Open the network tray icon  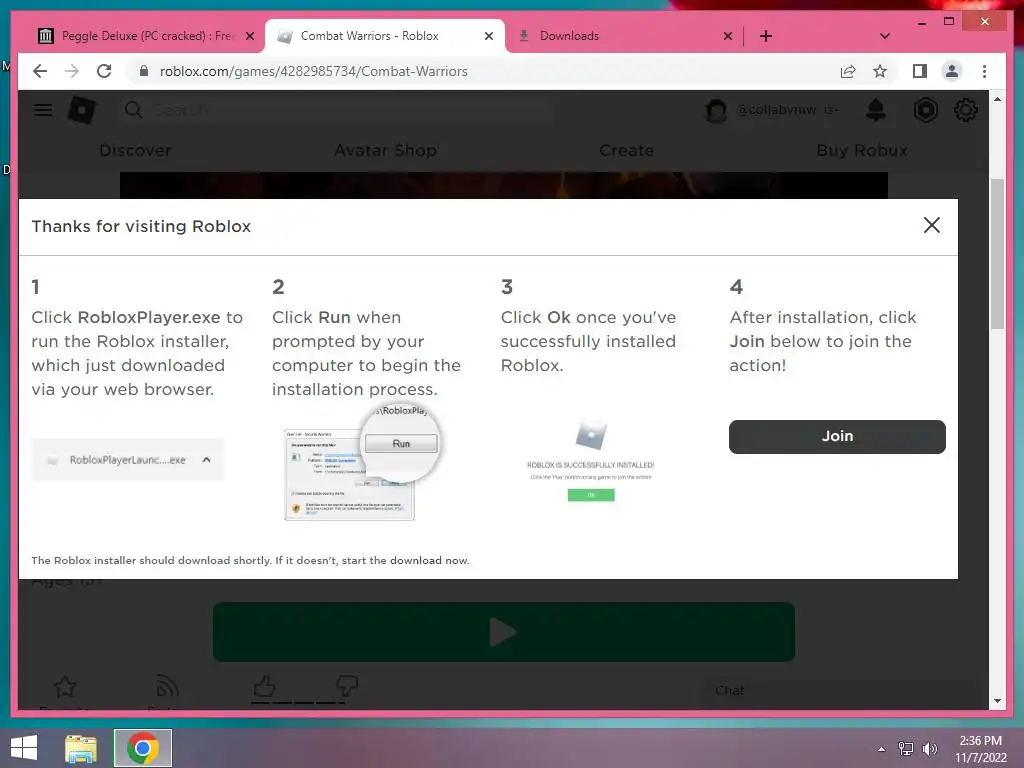pyautogui.click(x=905, y=749)
